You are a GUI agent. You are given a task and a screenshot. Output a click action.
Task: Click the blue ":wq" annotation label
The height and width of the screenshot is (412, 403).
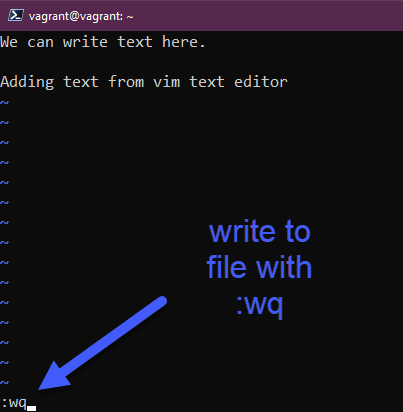click(x=260, y=305)
